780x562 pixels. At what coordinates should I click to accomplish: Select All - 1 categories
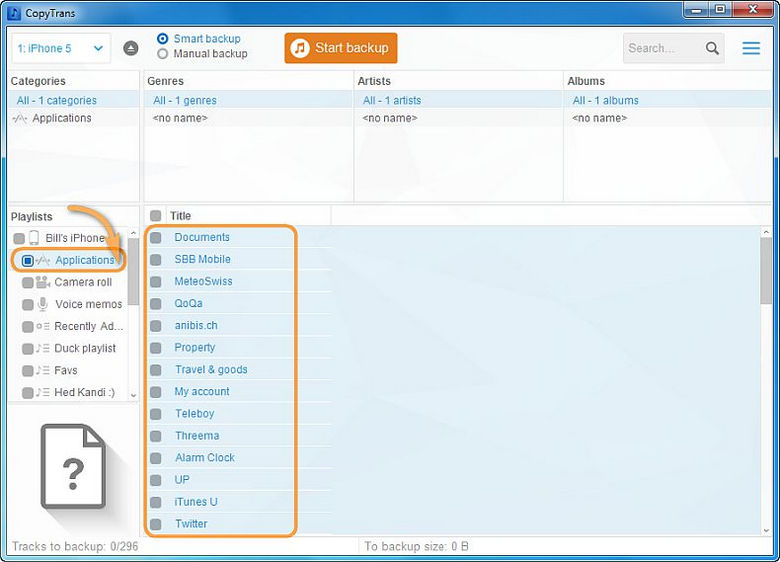click(74, 100)
